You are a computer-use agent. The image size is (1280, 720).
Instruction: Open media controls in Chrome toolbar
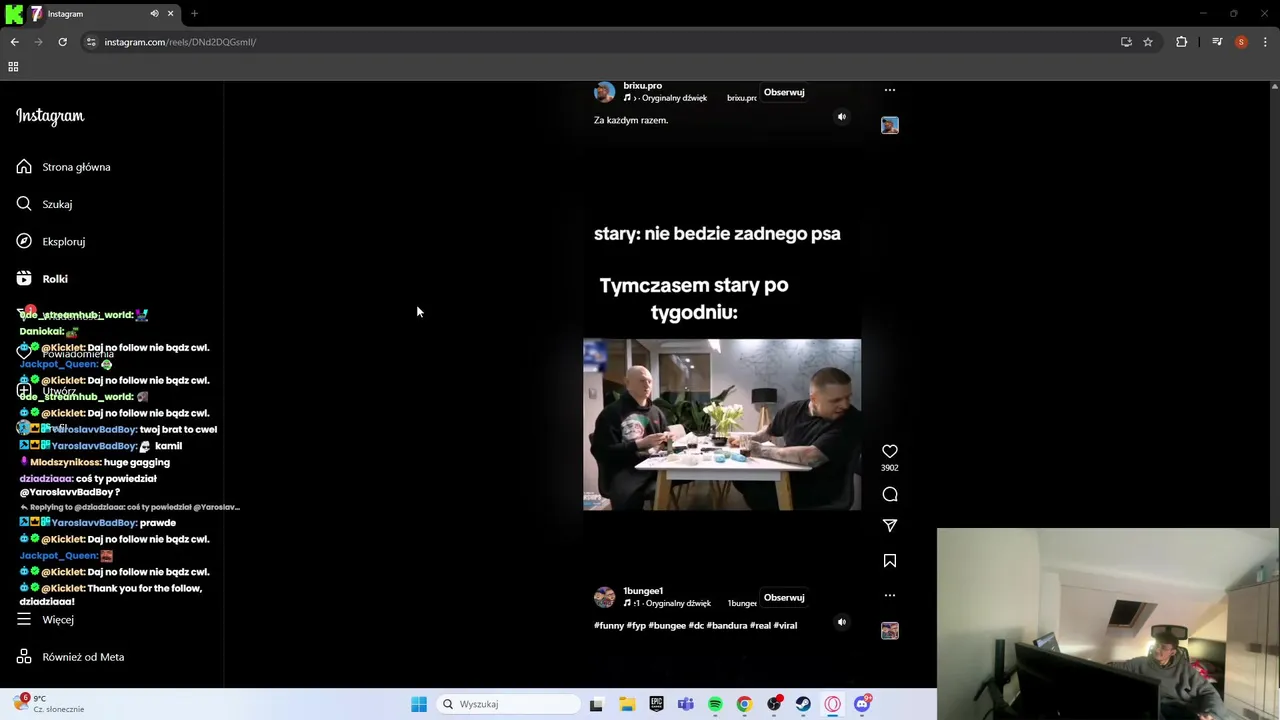pos(1217,42)
